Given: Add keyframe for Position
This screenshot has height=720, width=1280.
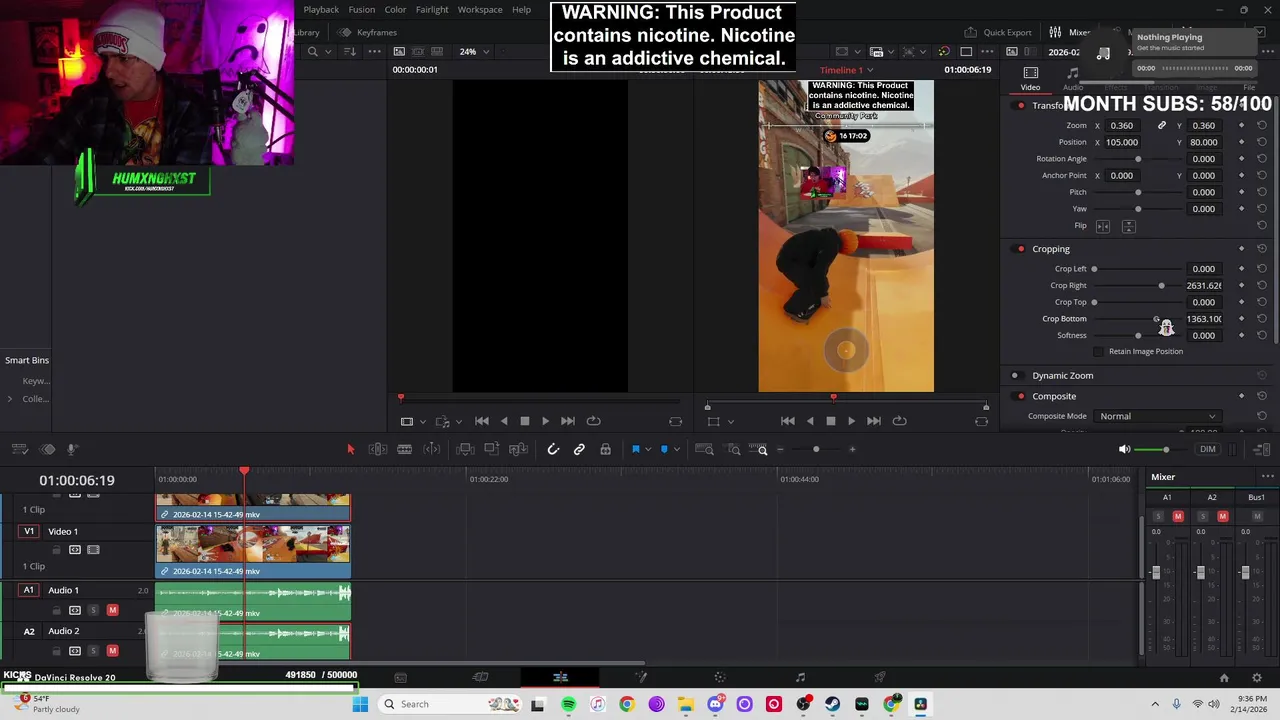Looking at the screenshot, I should (x=1241, y=142).
